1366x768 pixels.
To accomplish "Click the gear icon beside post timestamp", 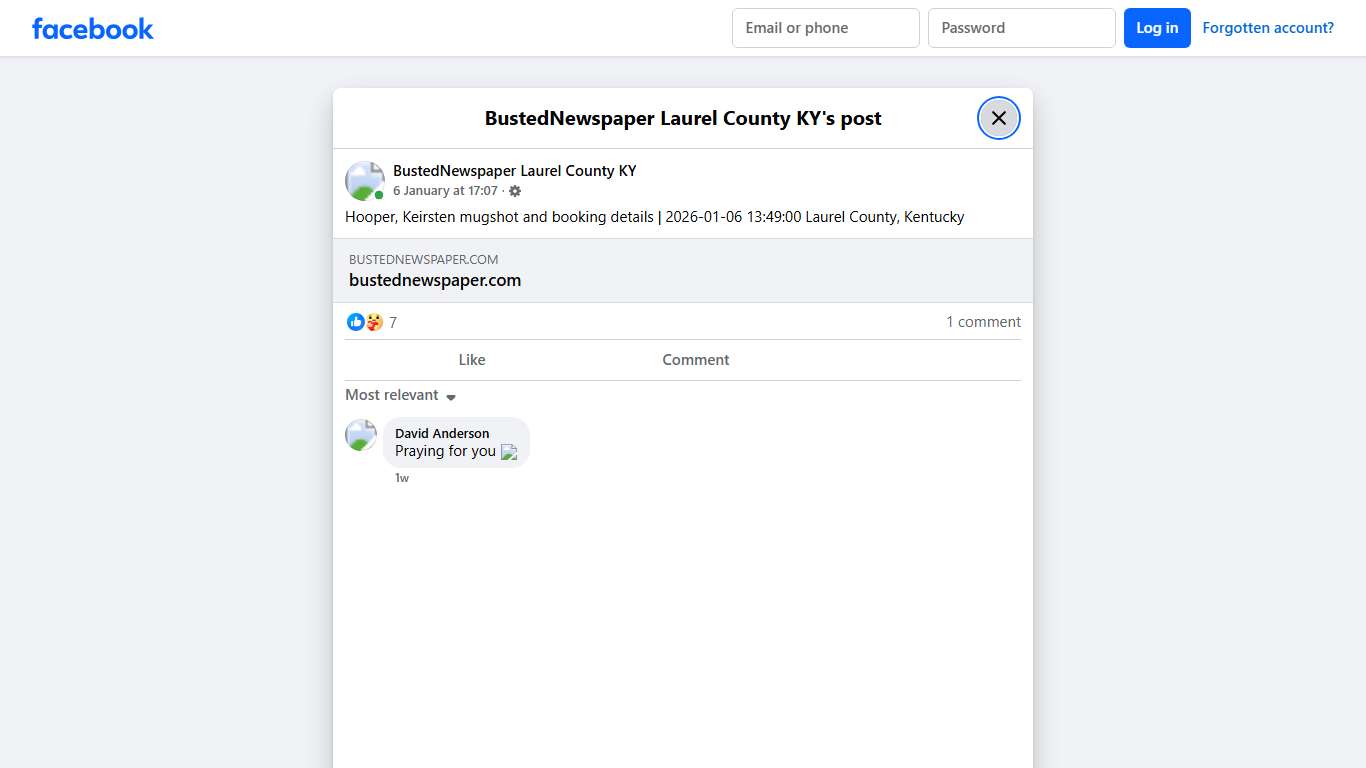I will [x=515, y=191].
